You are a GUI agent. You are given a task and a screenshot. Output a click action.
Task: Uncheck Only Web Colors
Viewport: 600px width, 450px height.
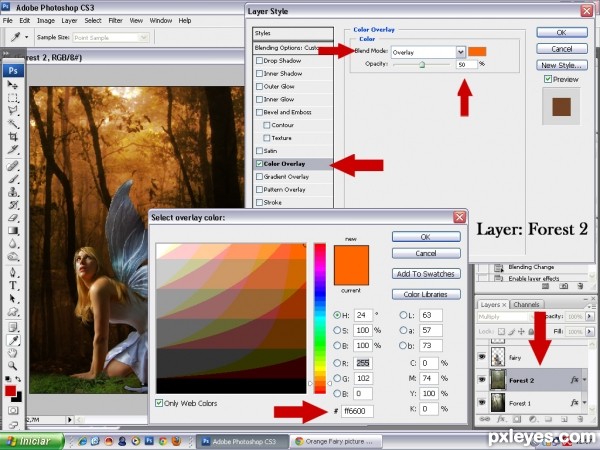159,403
